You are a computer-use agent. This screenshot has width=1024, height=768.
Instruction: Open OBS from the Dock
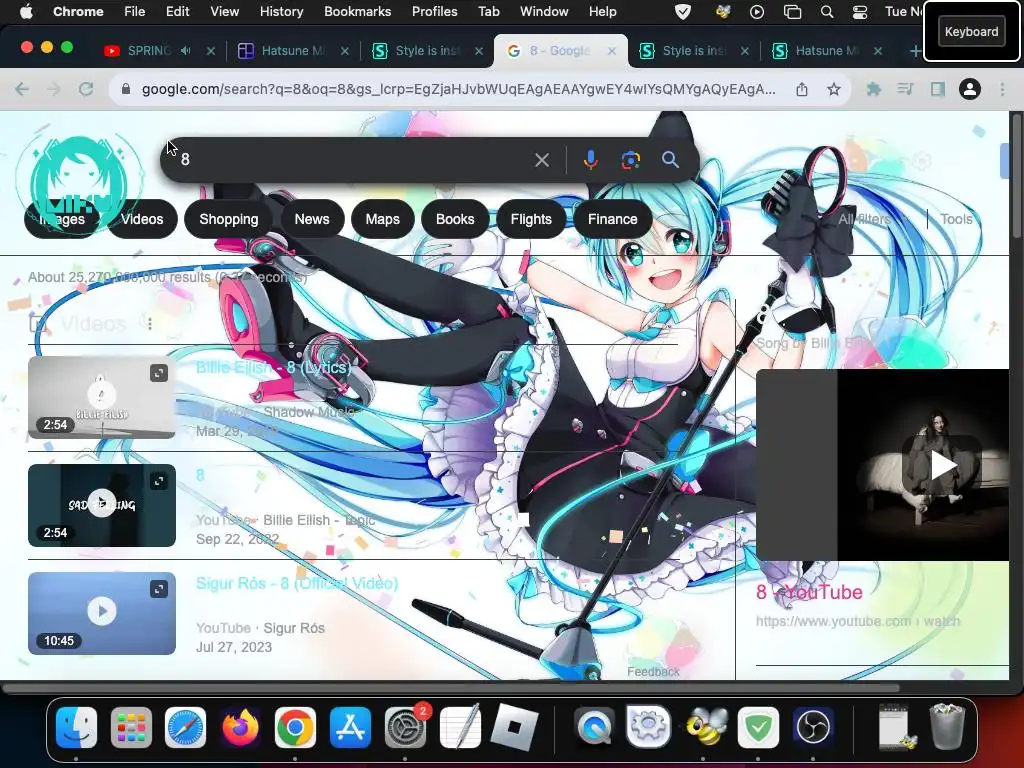pos(812,727)
